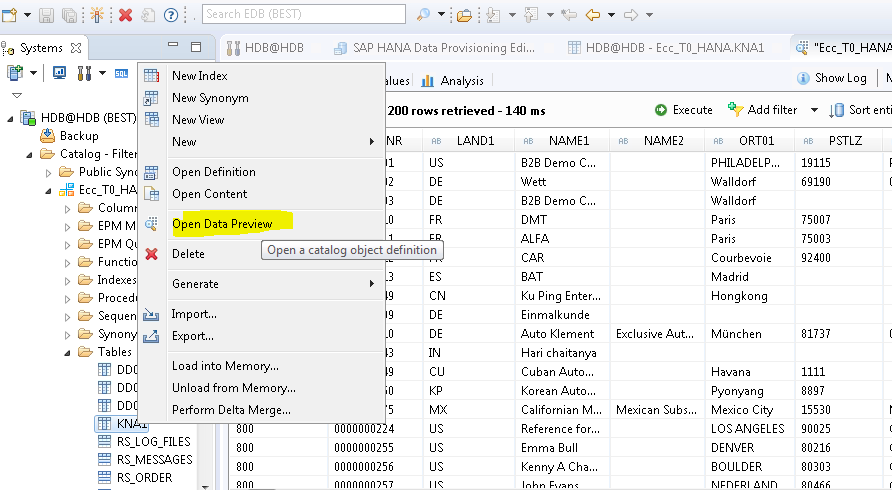Close the Systems view tab
The height and width of the screenshot is (490, 892).
click(76, 48)
